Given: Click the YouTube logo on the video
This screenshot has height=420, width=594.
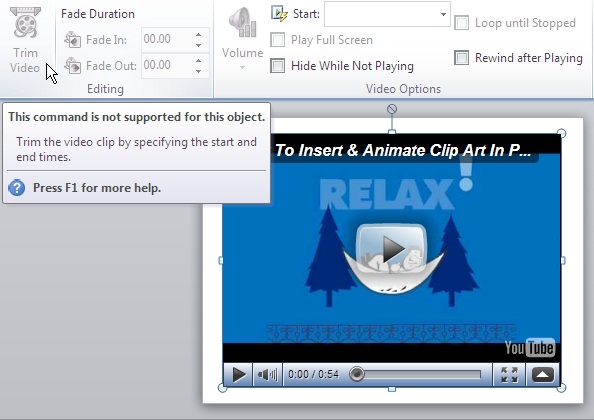Looking at the screenshot, I should coord(530,348).
